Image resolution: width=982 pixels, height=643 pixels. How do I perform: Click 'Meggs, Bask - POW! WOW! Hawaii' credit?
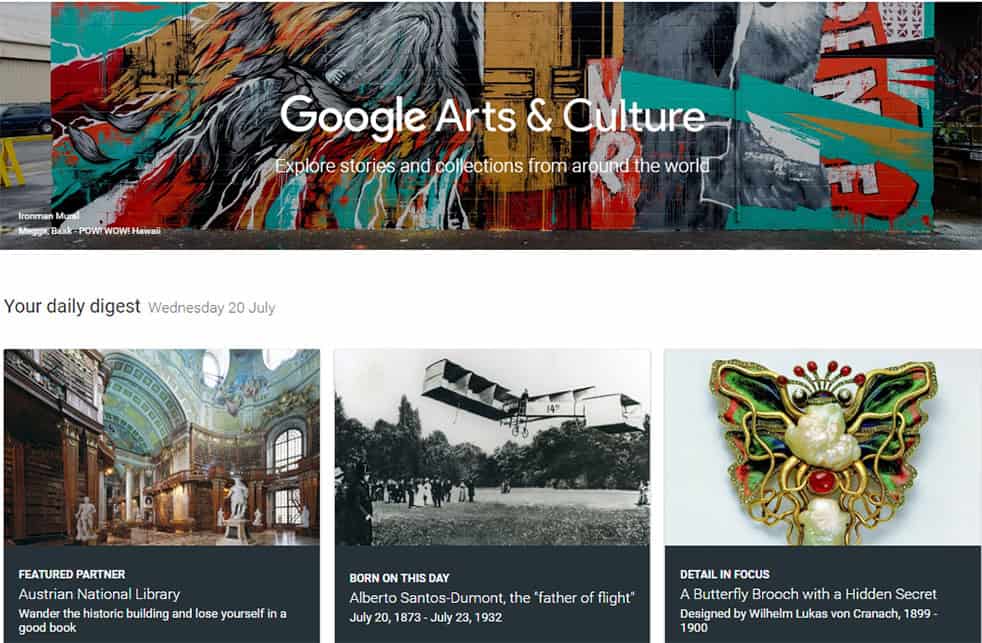(89, 231)
